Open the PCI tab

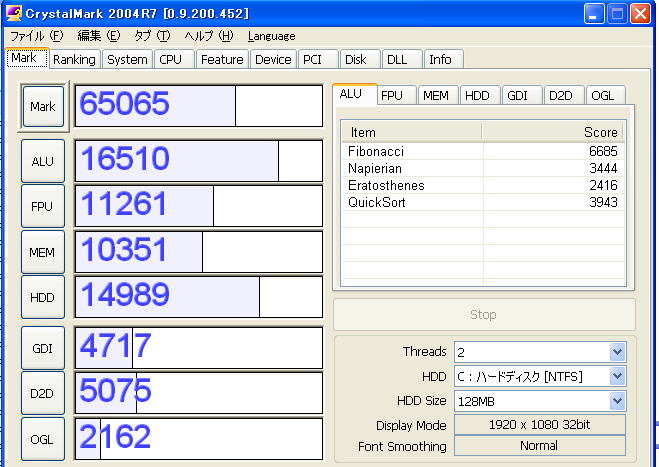pyautogui.click(x=318, y=59)
